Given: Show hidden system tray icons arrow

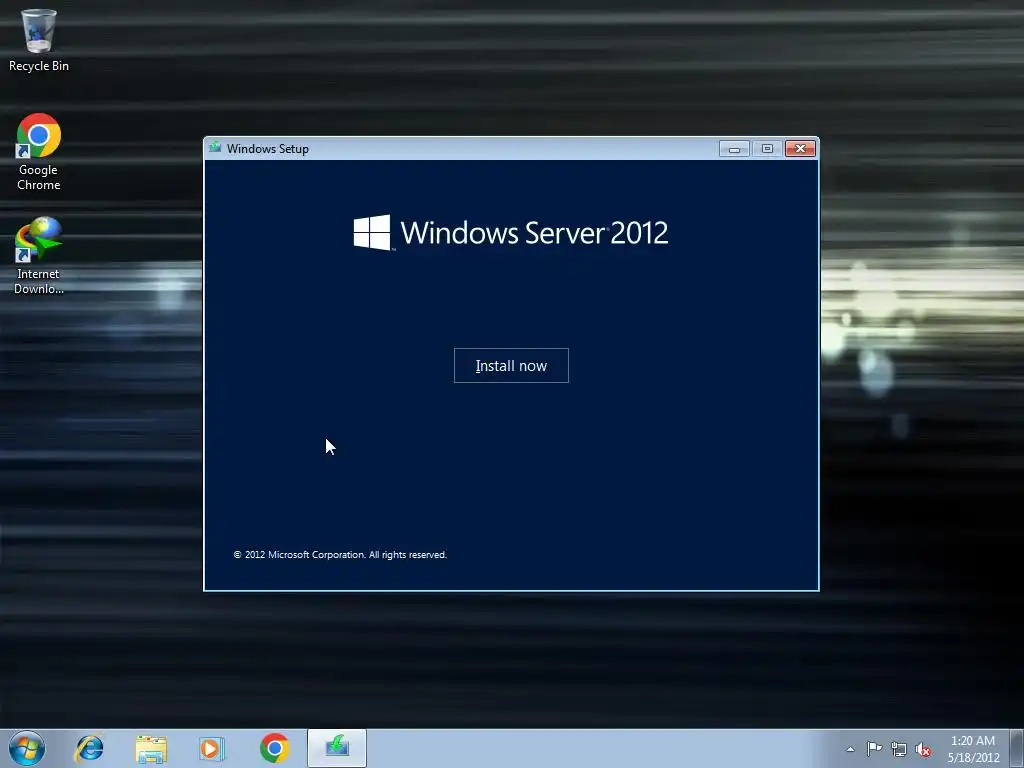Looking at the screenshot, I should [850, 749].
